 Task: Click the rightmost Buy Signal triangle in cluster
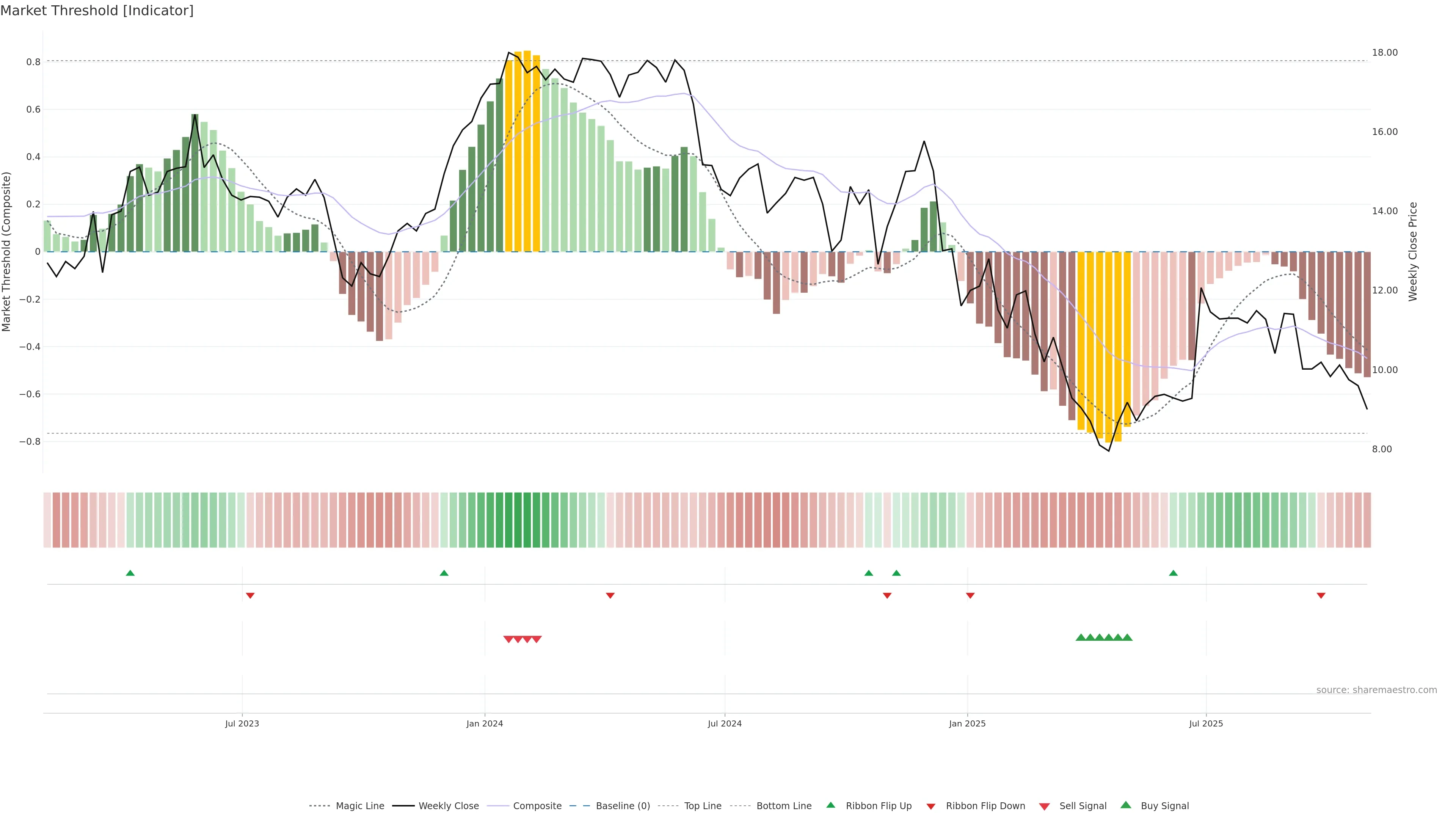tap(1127, 637)
